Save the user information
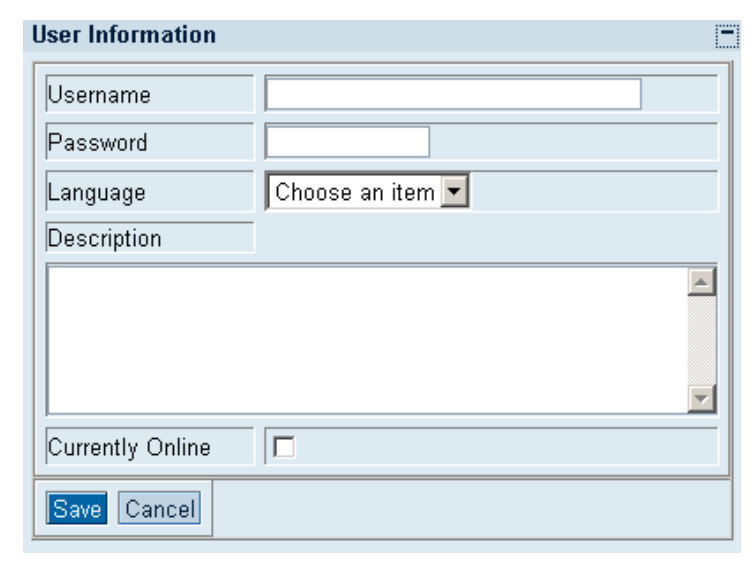Screen dimensions: 756x567 click(77, 509)
